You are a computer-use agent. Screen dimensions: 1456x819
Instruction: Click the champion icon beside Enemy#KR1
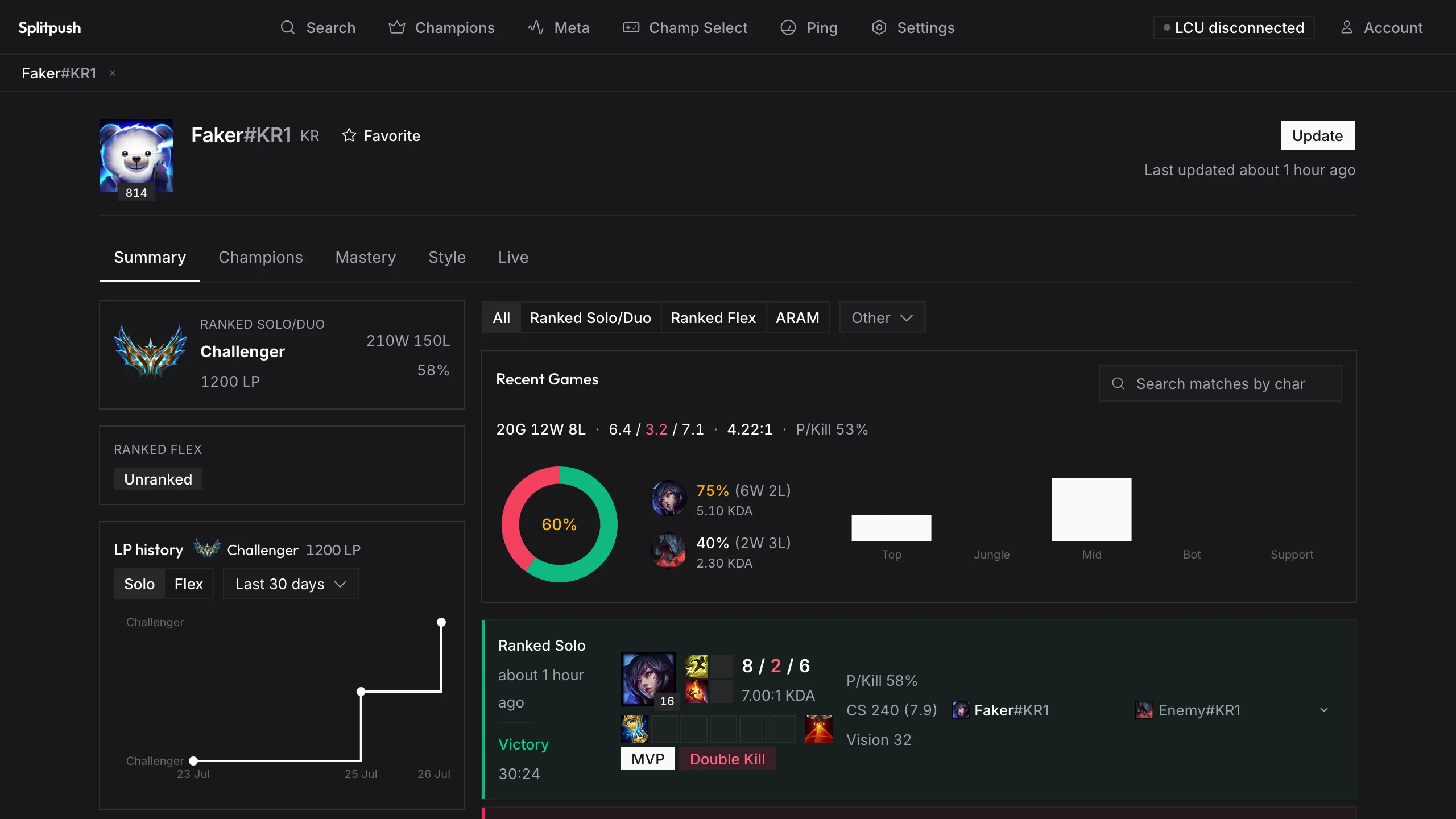click(x=1144, y=710)
